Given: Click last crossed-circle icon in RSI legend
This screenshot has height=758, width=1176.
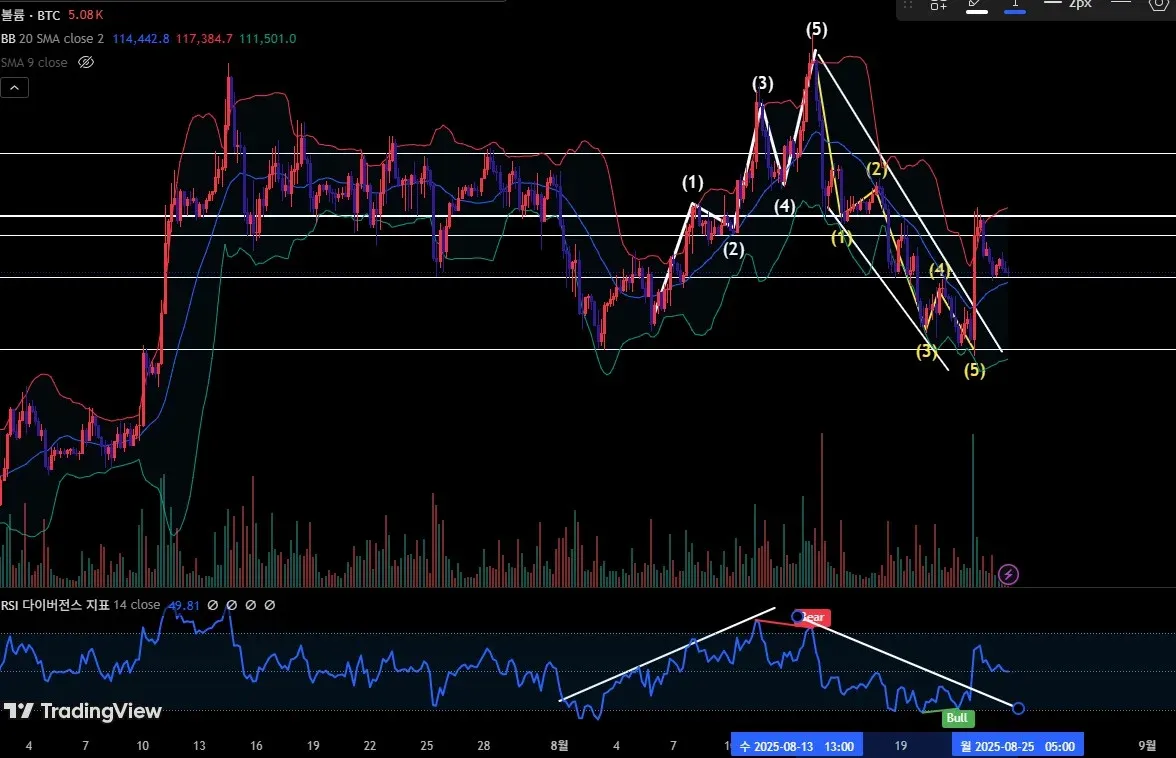Looking at the screenshot, I should tap(270, 605).
